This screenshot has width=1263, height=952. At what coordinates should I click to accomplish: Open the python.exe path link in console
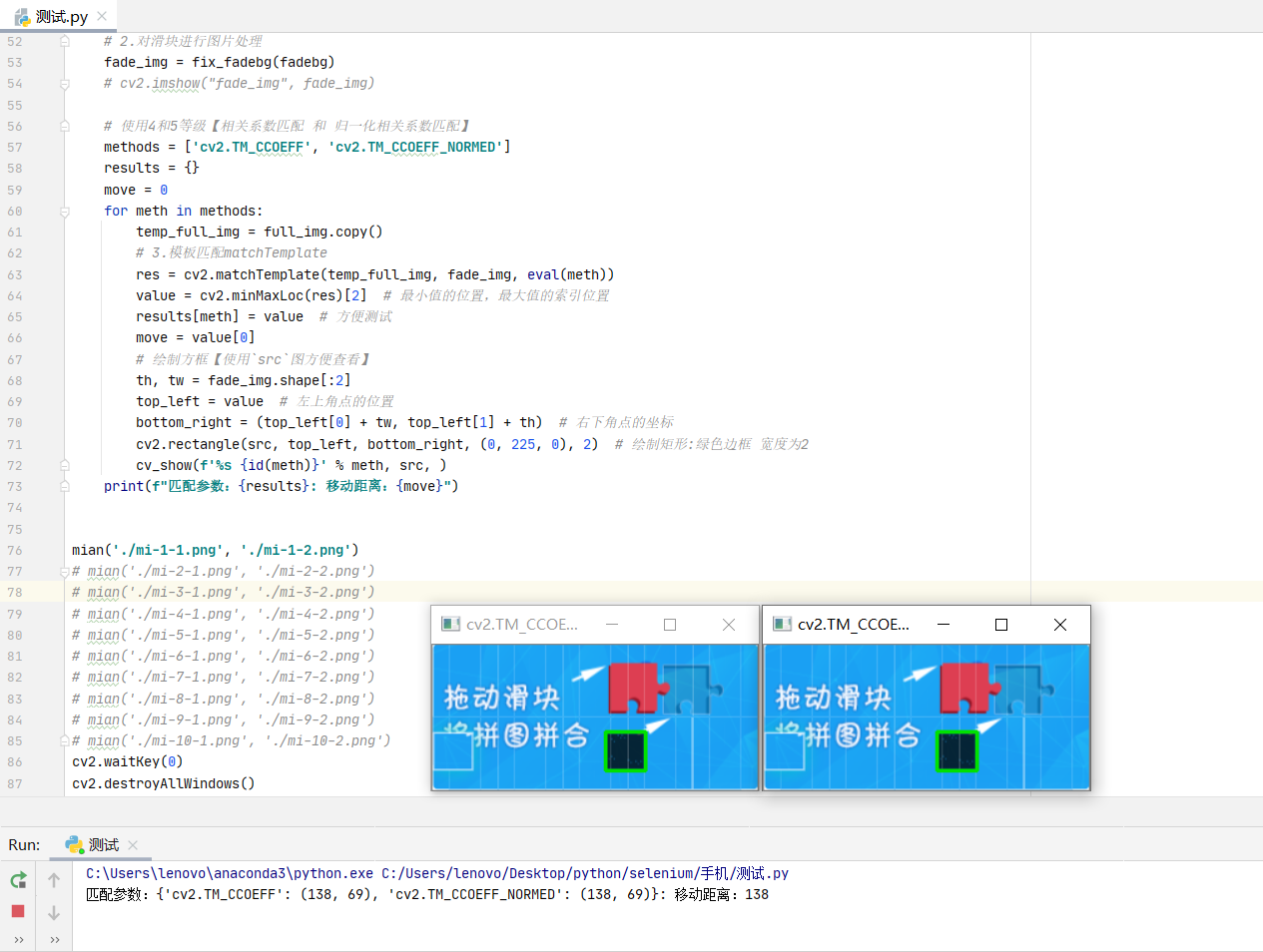pyautogui.click(x=230, y=873)
